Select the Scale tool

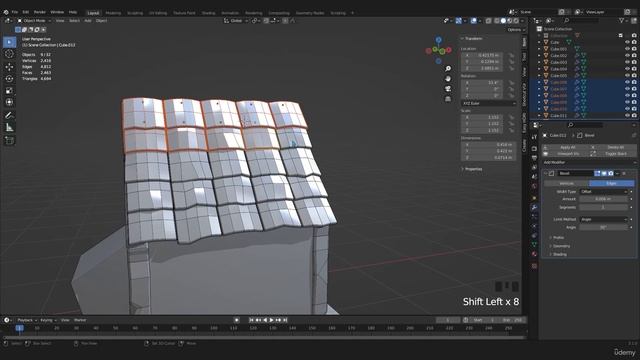(9, 90)
